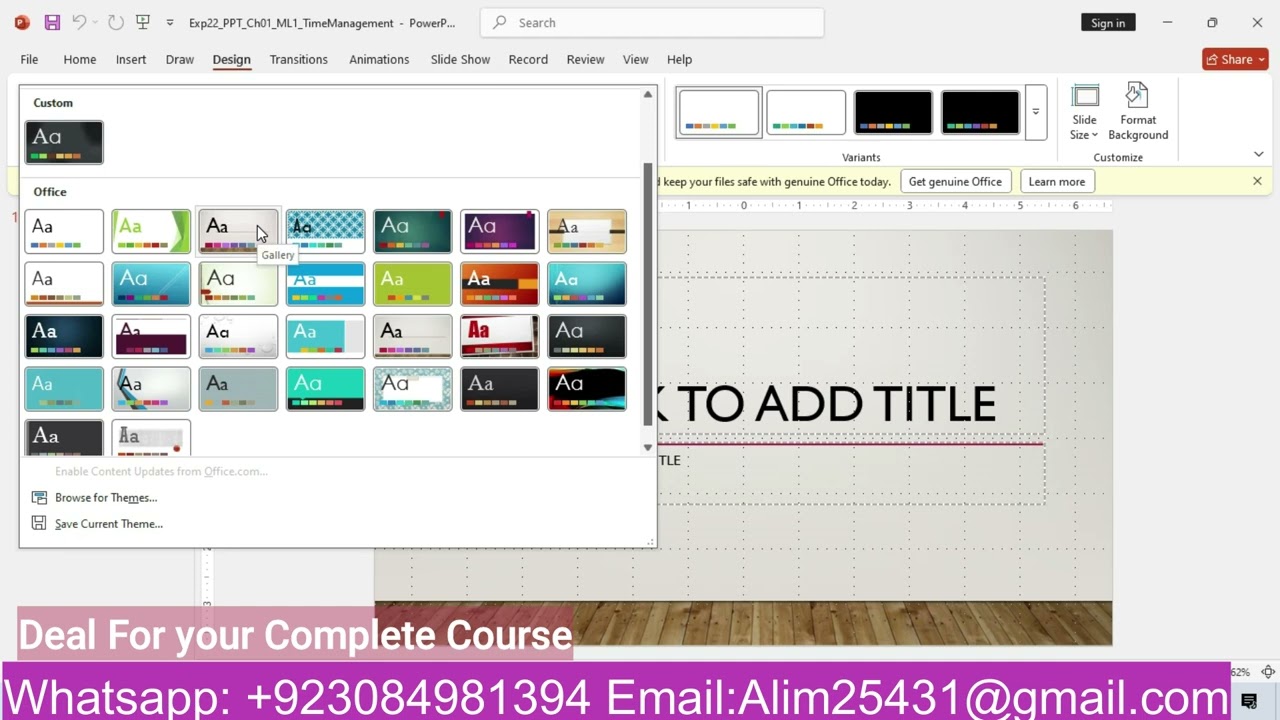
Task: Select the first white variant thumbnail
Action: tap(719, 112)
